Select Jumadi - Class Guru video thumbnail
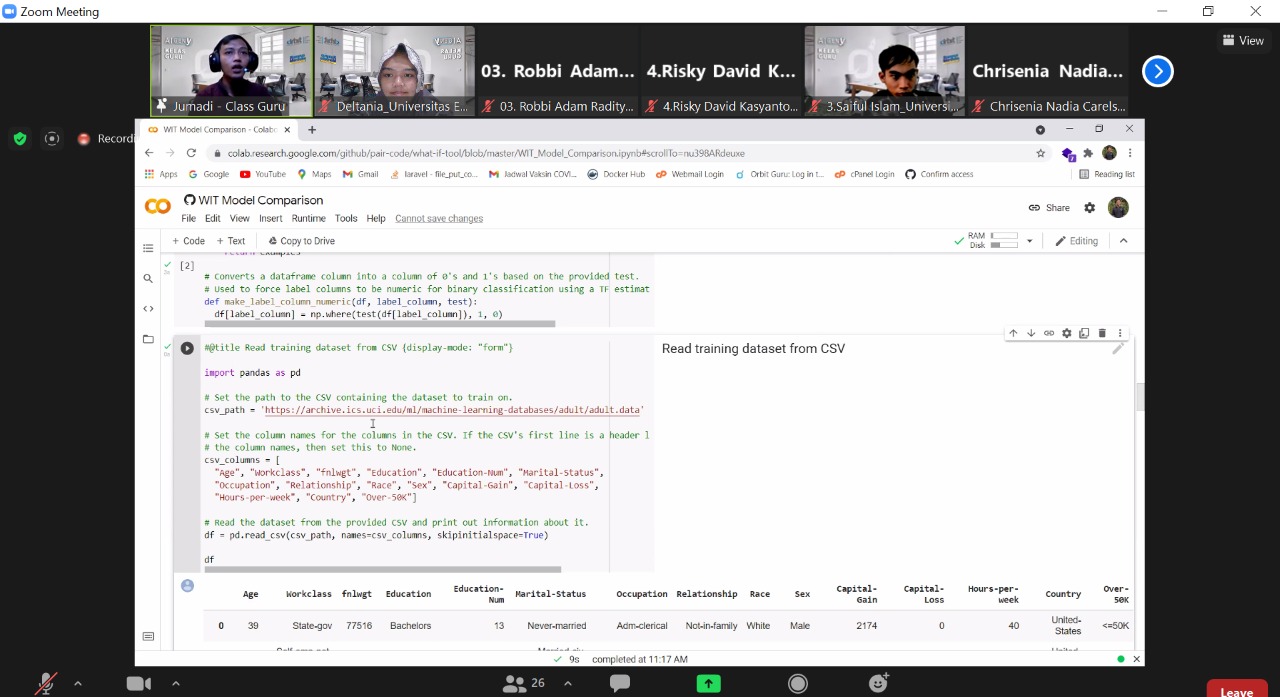1280x697 pixels. [231, 71]
